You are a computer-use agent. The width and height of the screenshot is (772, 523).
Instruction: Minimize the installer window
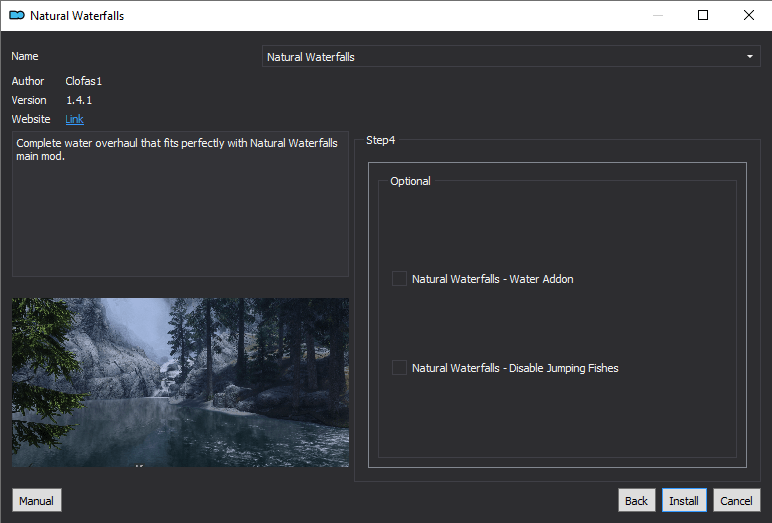[x=658, y=15]
